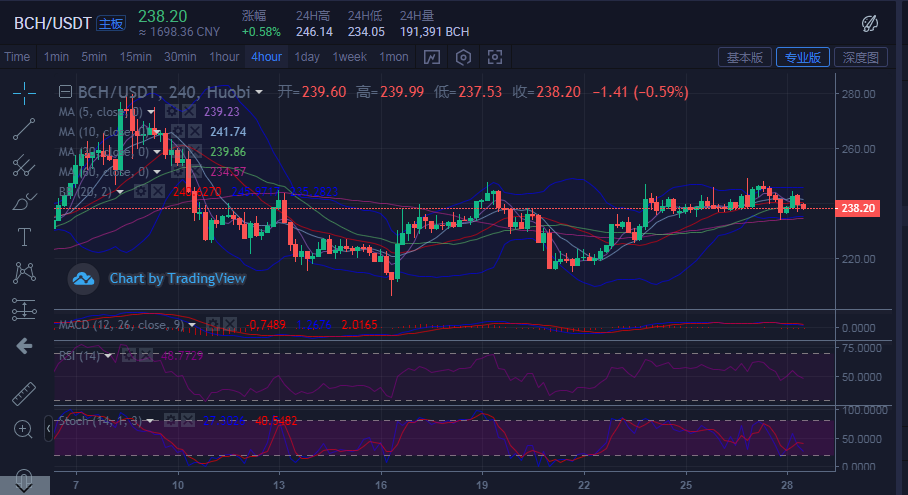908x495 pixels.
Task: Expand RSI (14) dropdown arrow
Action: (x=108, y=355)
